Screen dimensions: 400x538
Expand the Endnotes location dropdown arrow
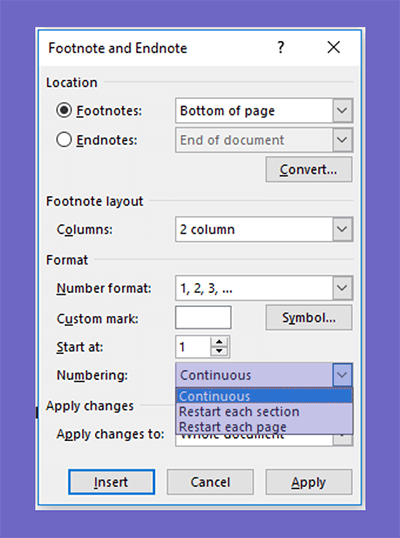click(x=342, y=140)
